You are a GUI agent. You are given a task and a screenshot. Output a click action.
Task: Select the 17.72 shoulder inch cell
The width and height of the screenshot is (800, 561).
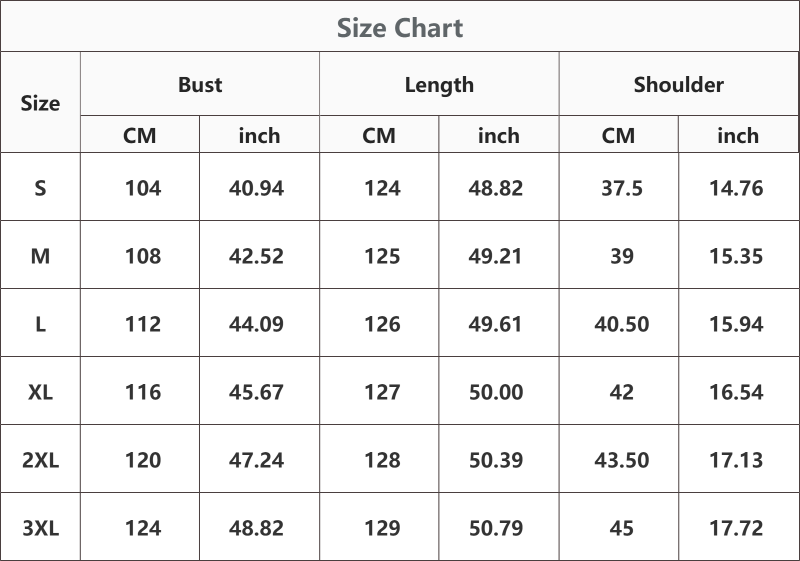click(x=736, y=528)
